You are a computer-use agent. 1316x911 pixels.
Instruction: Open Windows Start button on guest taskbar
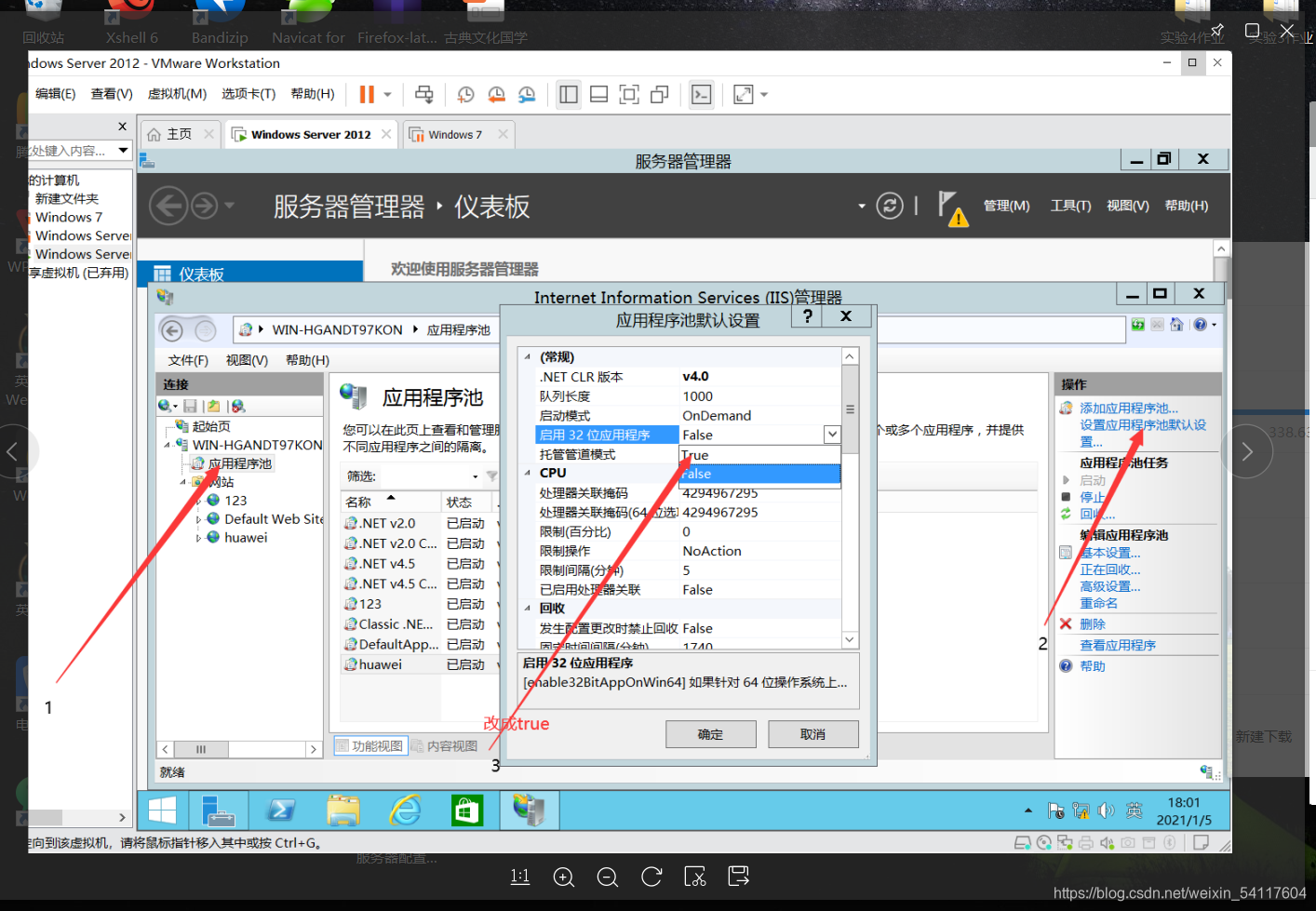click(x=162, y=811)
